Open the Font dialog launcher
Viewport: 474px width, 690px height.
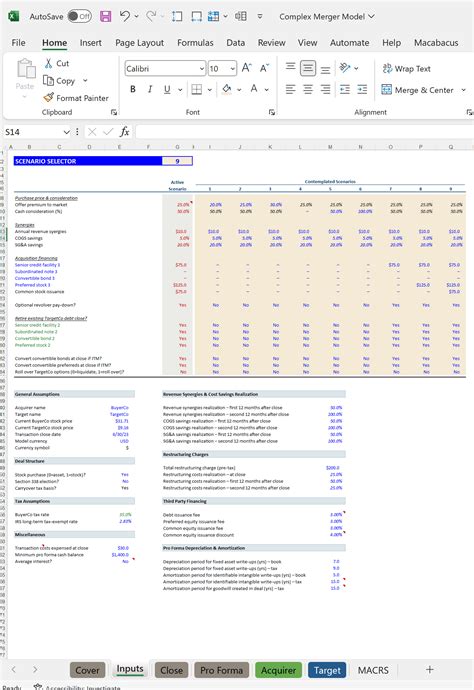pos(272,113)
